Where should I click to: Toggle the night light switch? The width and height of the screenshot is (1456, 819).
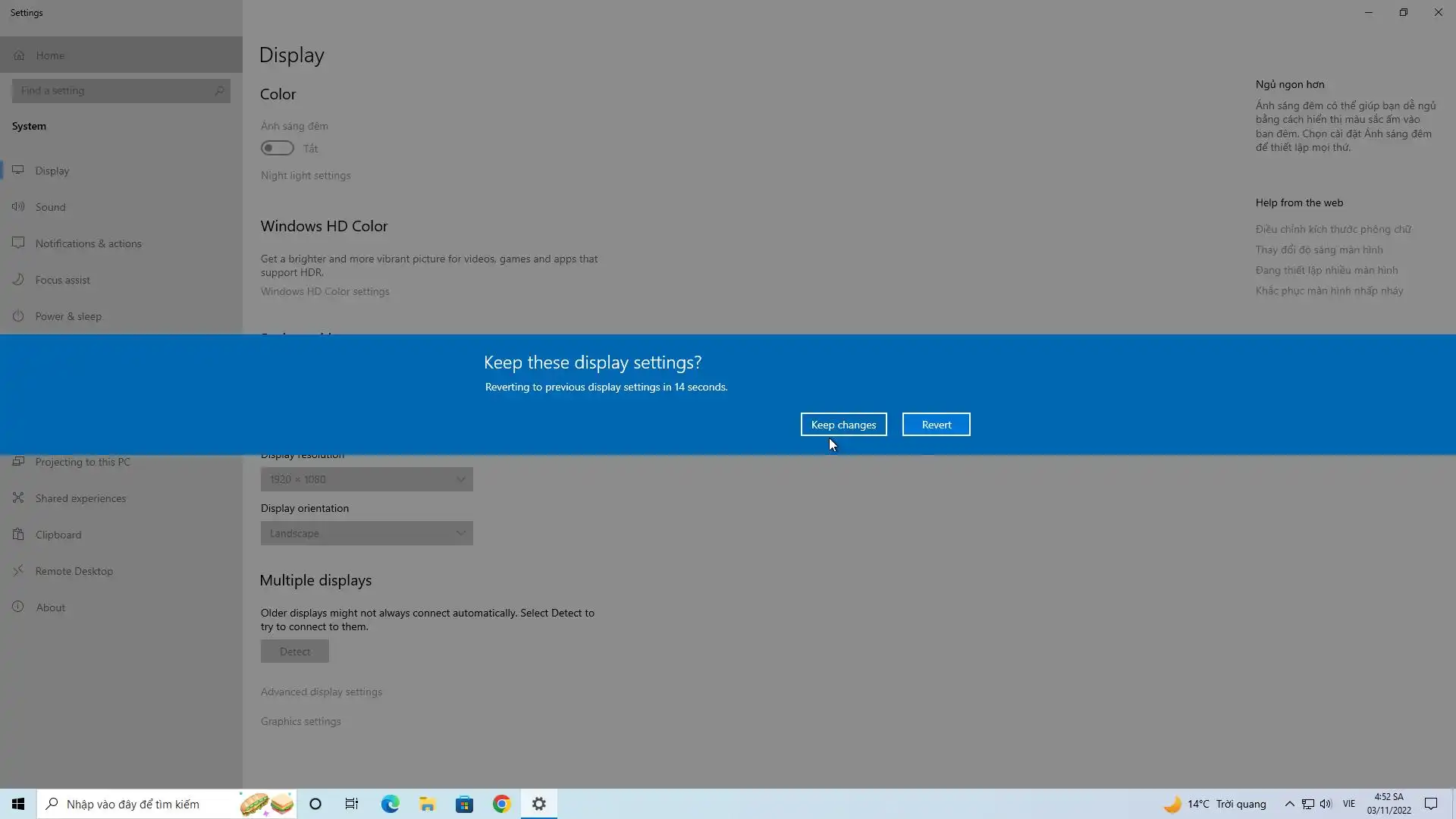click(x=278, y=148)
